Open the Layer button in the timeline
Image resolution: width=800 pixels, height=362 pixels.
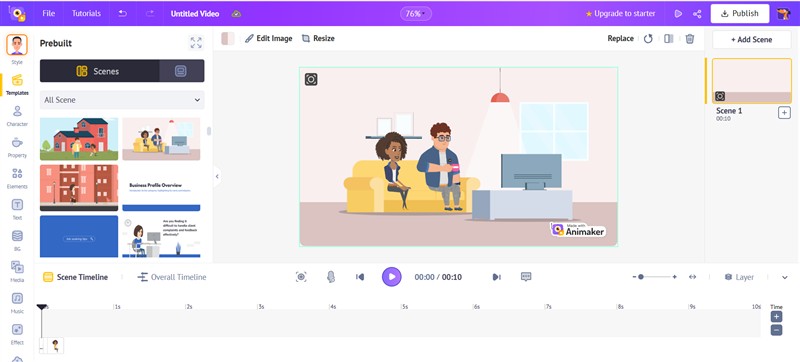[x=739, y=277]
